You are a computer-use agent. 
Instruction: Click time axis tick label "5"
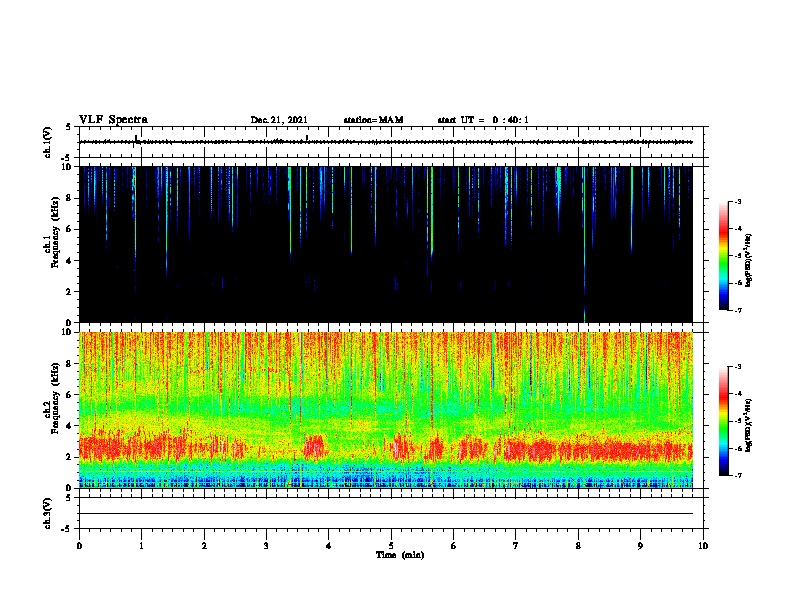(391, 546)
